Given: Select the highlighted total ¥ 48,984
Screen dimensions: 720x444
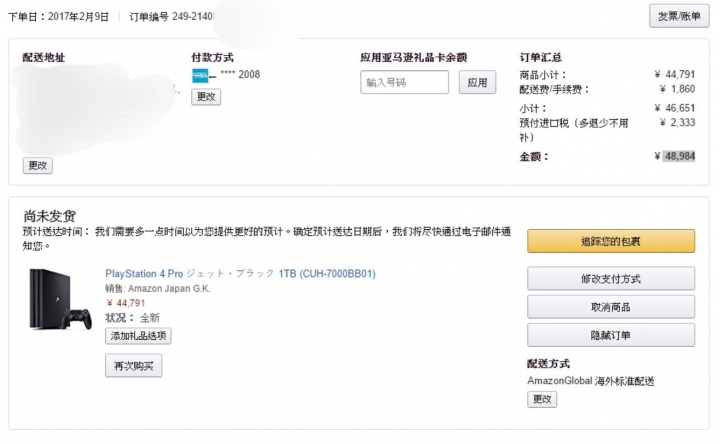Looking at the screenshot, I should coord(675,157).
